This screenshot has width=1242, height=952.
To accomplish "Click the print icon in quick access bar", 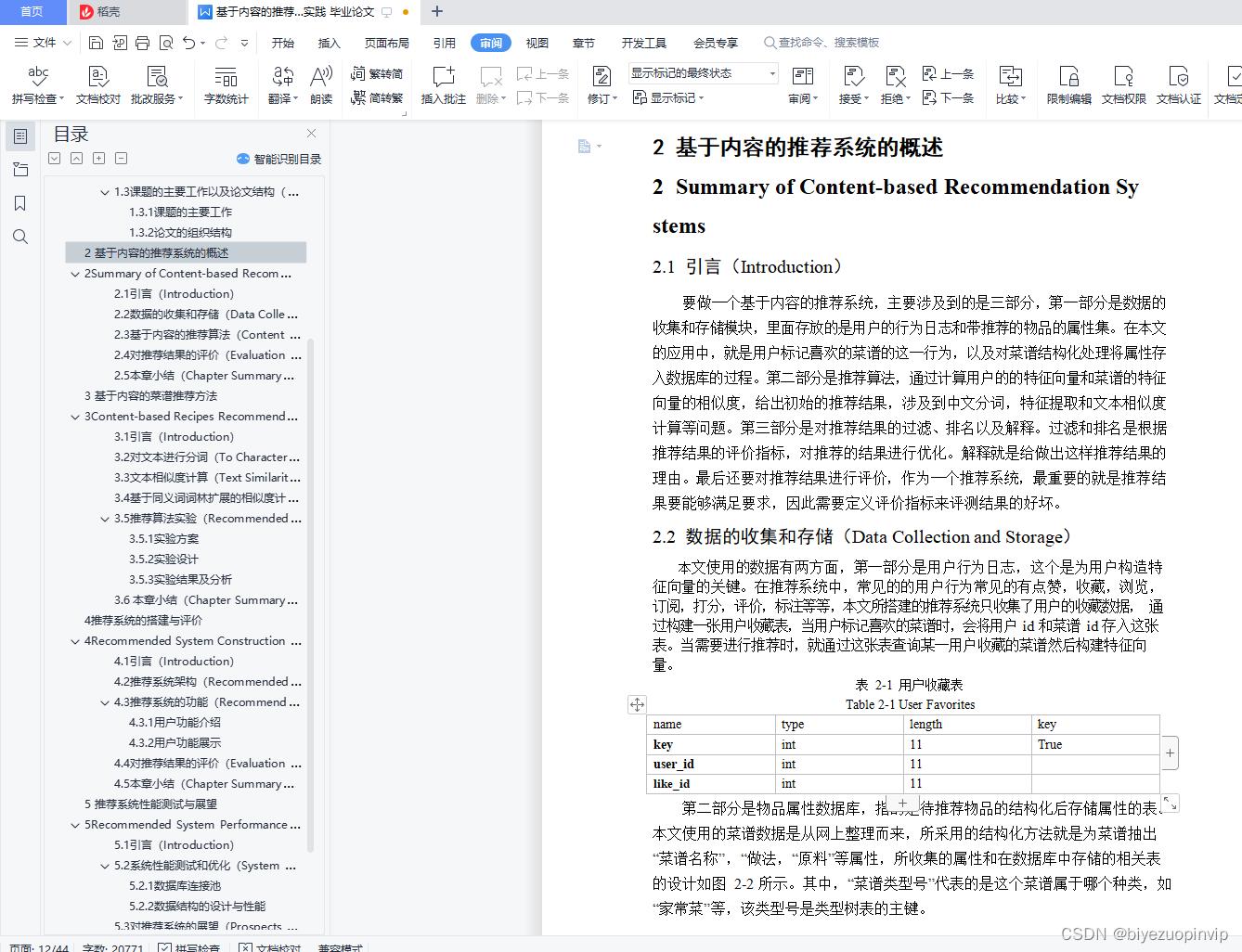I will click(142, 43).
